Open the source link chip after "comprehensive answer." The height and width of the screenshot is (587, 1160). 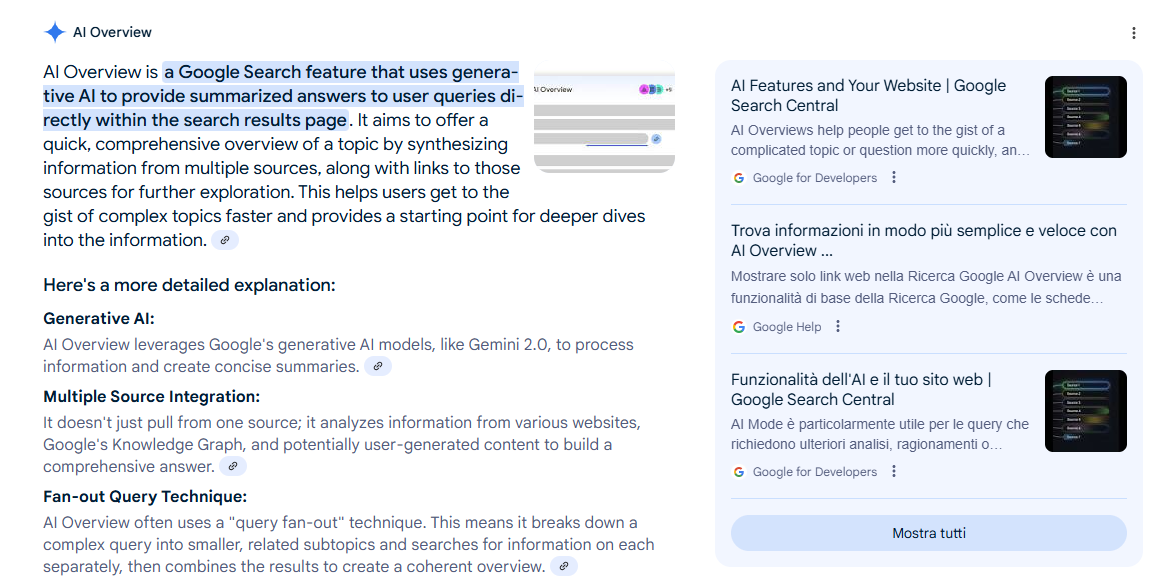pos(233,466)
